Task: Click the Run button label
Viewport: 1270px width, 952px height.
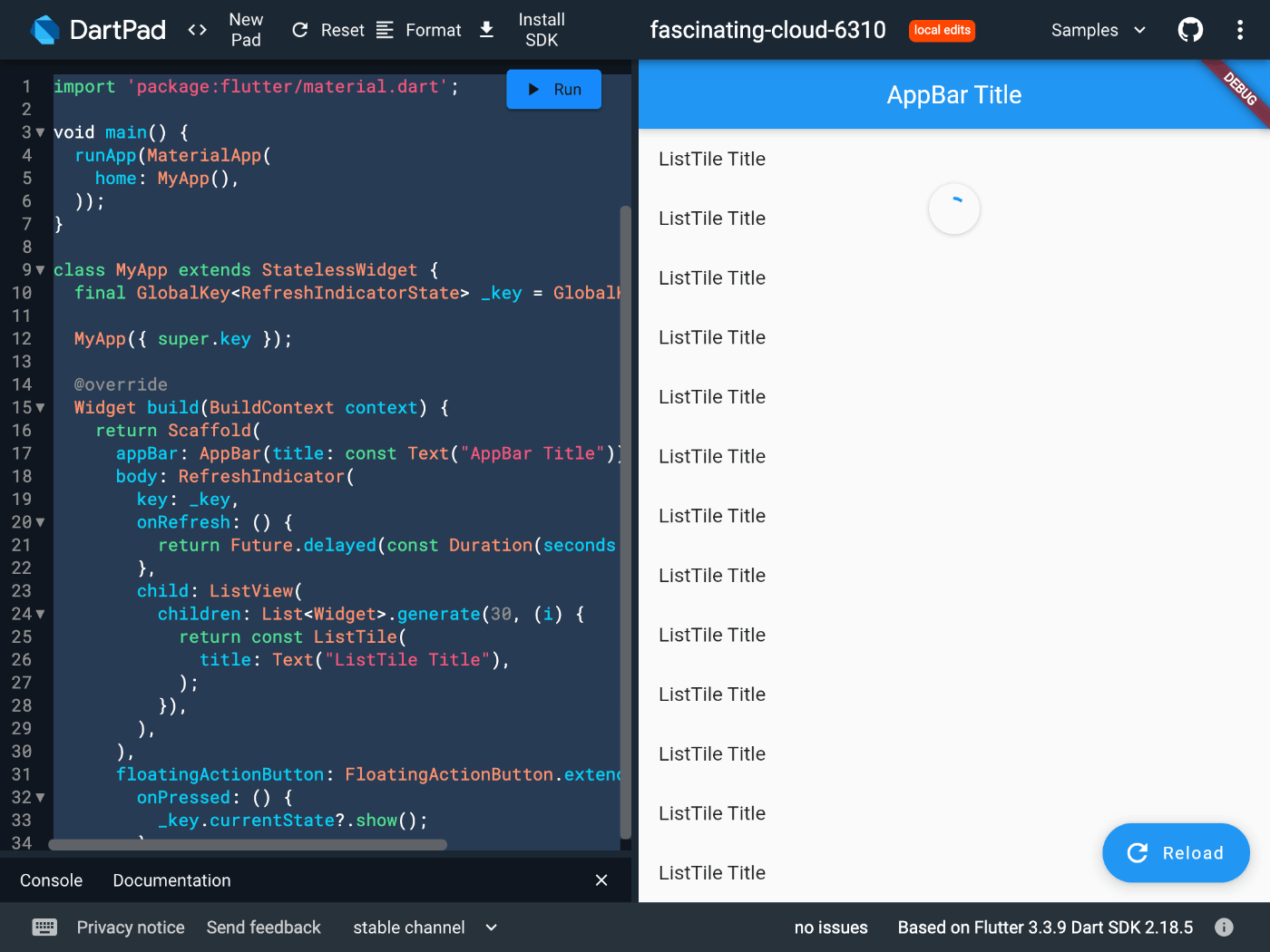Action: (567, 89)
